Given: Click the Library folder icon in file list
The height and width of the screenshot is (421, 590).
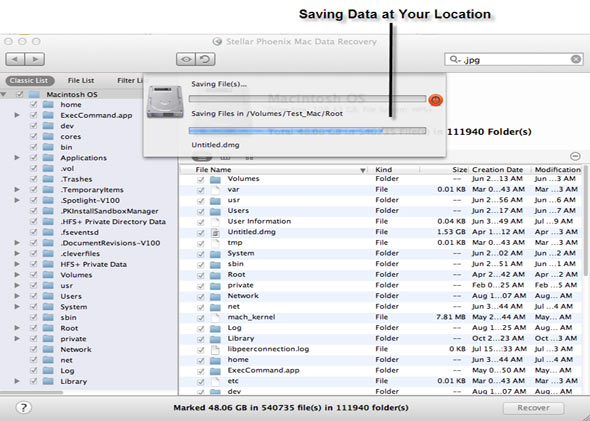Looking at the screenshot, I should [x=215, y=339].
